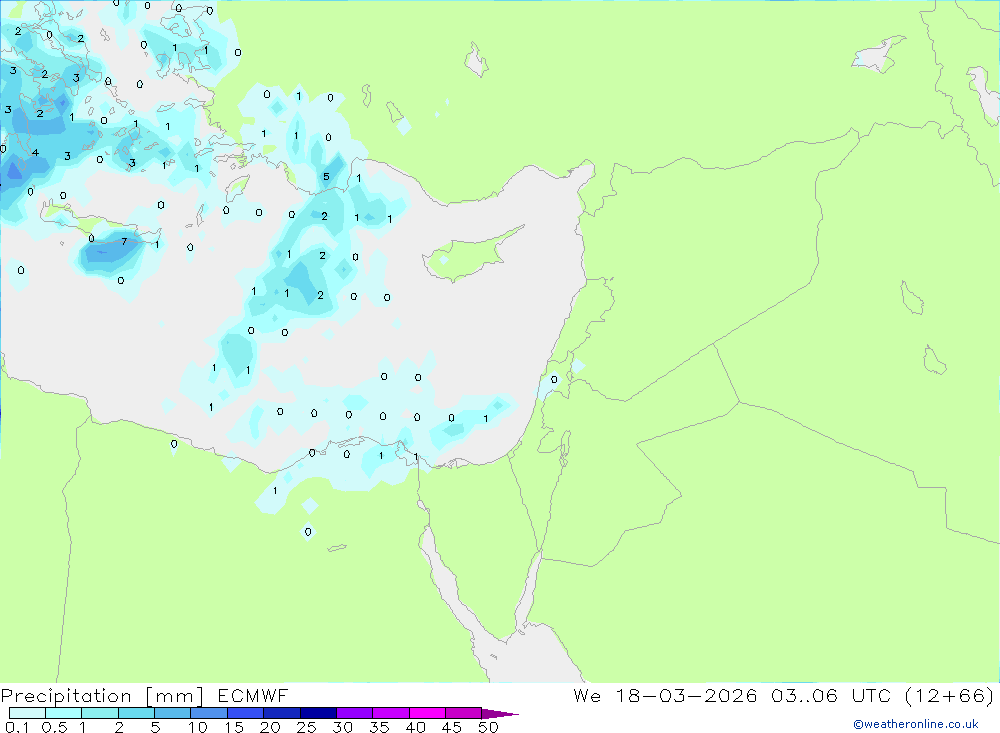
Task: Click the legend label "50"
Action: pyautogui.click(x=489, y=727)
